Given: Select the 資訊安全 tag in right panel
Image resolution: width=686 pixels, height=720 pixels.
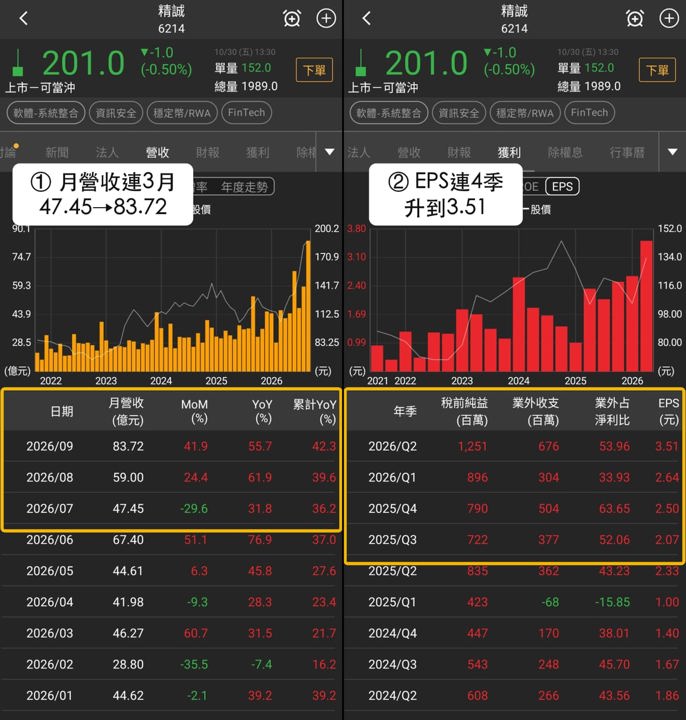Looking at the screenshot, I should coord(459,113).
